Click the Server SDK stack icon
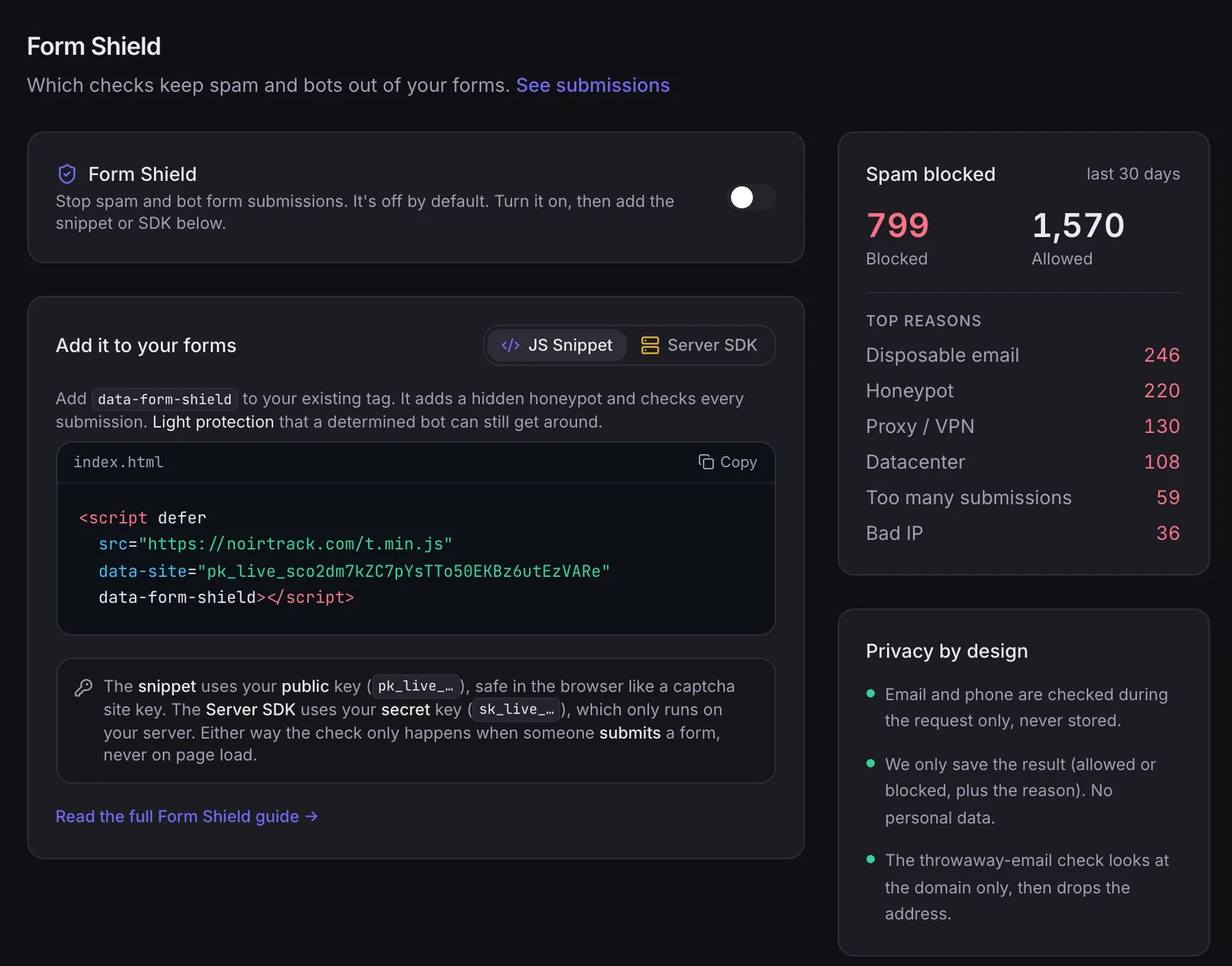The width and height of the screenshot is (1232, 966). (650, 345)
